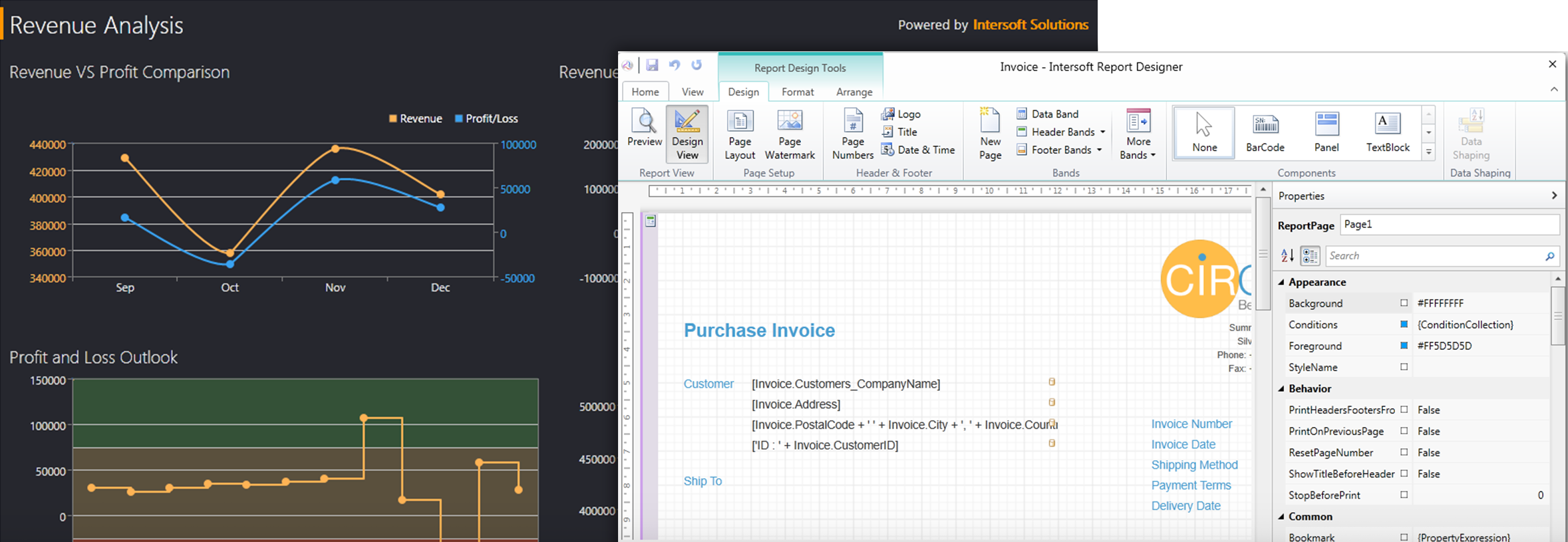The image size is (1568, 542).
Task: Open Footer Bands dropdown
Action: (x=1060, y=150)
